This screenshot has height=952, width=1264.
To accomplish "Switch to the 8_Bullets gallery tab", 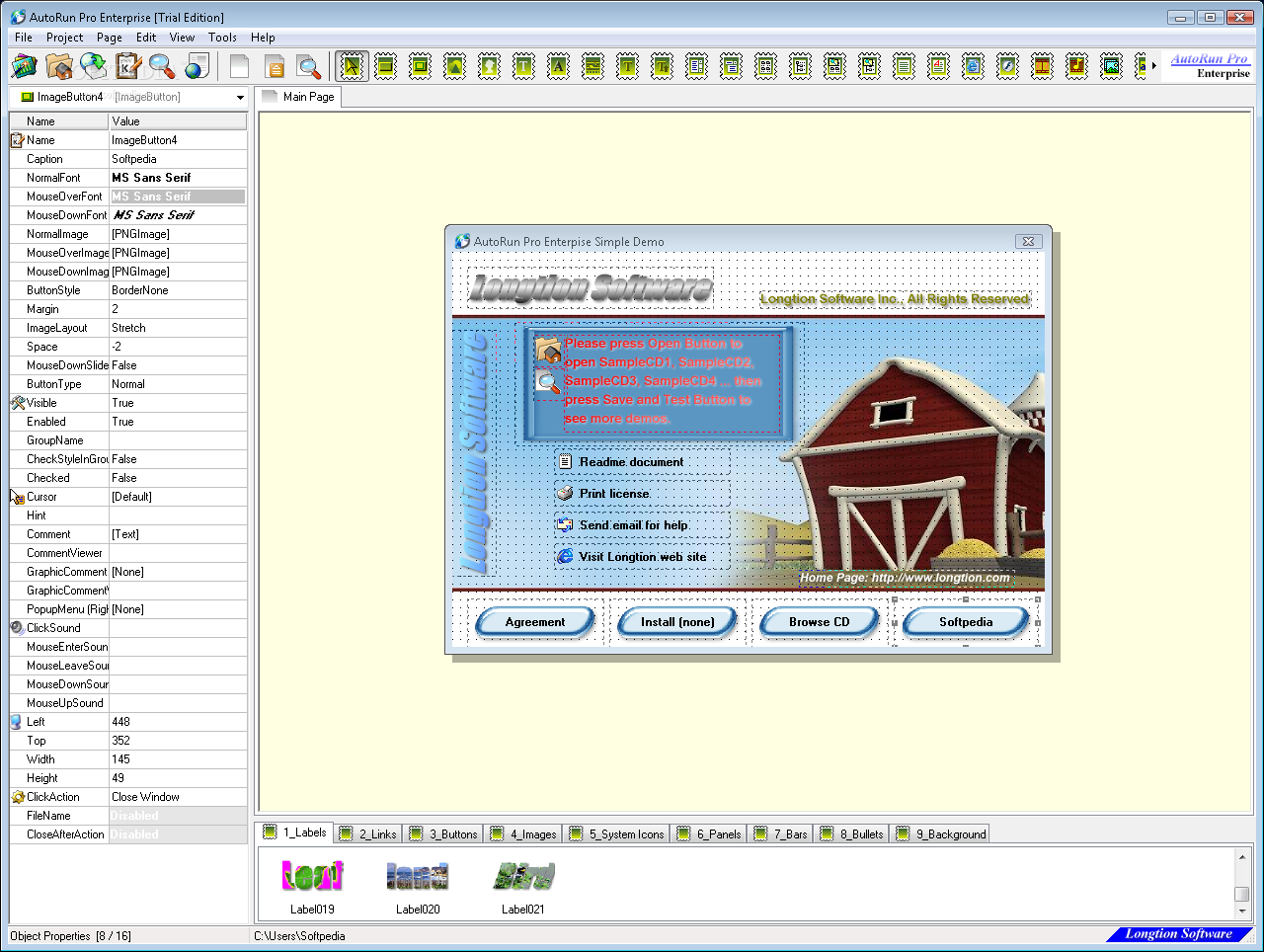I will click(852, 834).
